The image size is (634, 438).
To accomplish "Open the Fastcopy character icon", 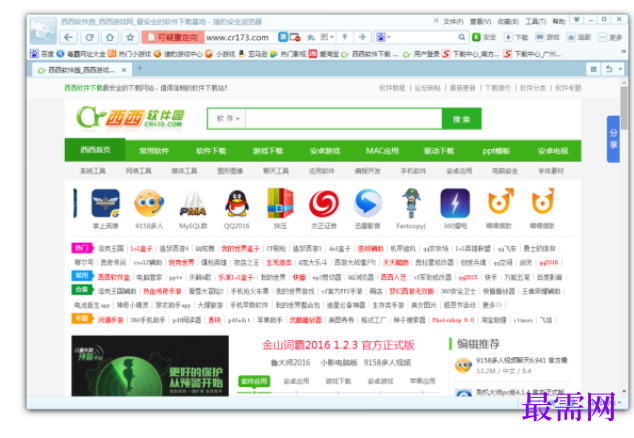I will 411,203.
